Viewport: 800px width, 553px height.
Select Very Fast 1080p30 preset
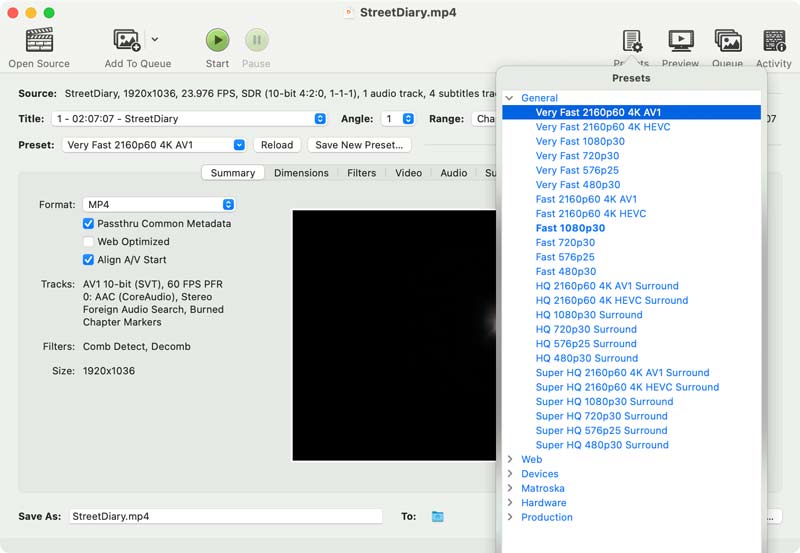point(631,141)
